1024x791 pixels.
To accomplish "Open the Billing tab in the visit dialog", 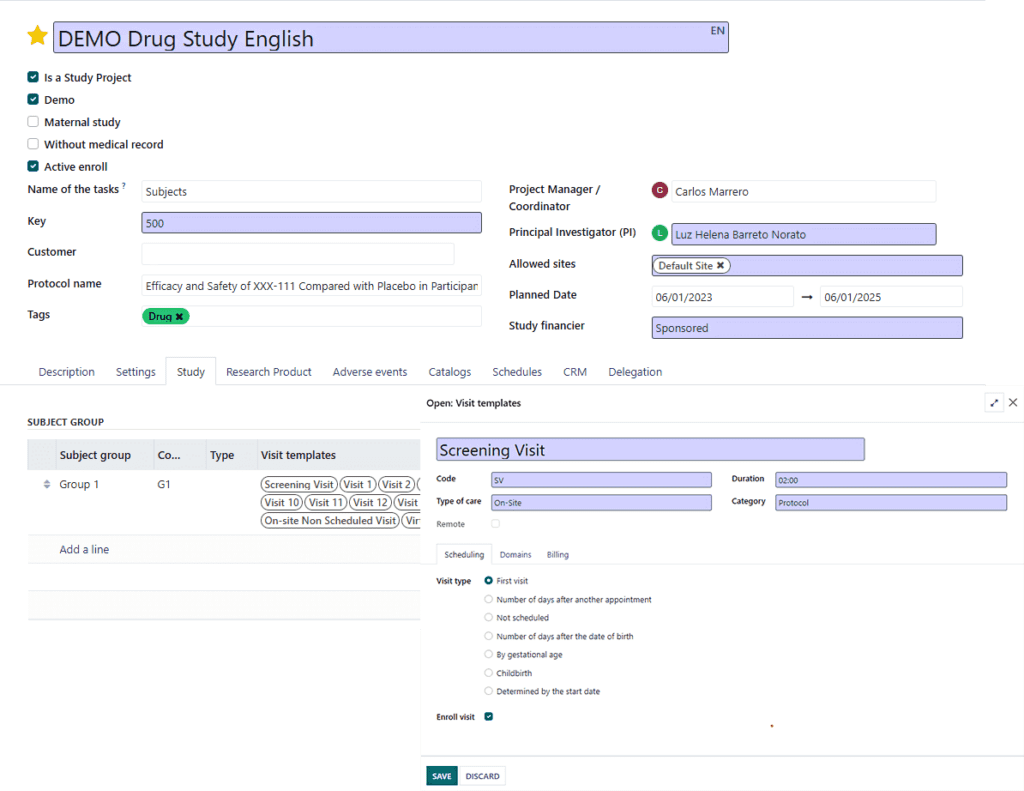I will pos(557,554).
